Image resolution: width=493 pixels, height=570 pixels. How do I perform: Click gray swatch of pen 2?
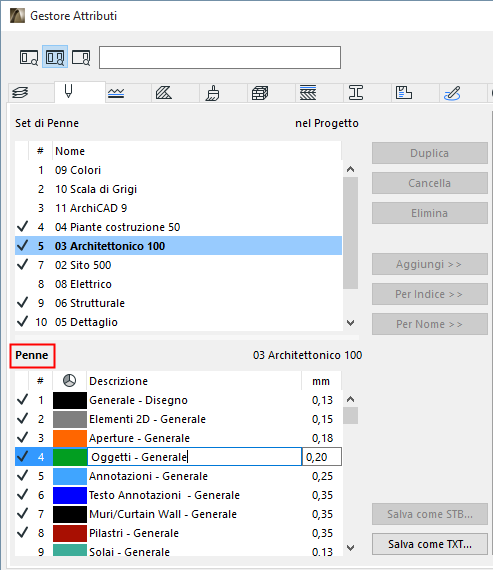coord(70,419)
